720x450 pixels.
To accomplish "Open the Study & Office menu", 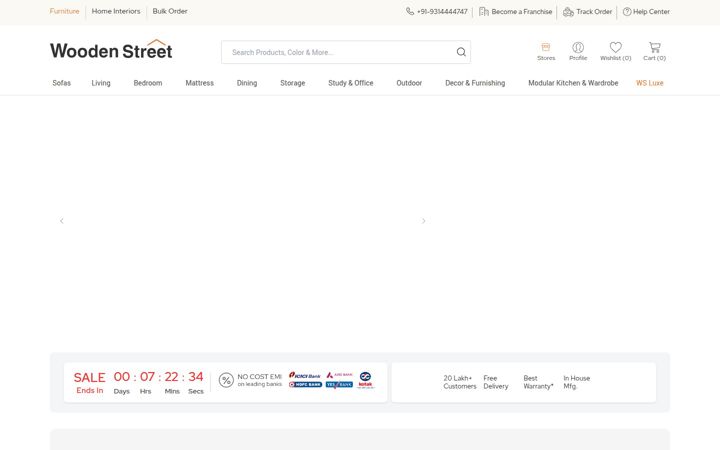I will point(351,83).
